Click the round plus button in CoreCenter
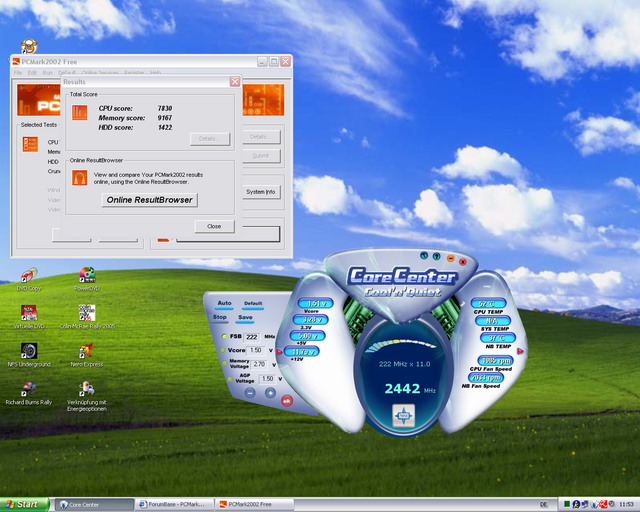The height and width of the screenshot is (512, 640). pos(270,393)
